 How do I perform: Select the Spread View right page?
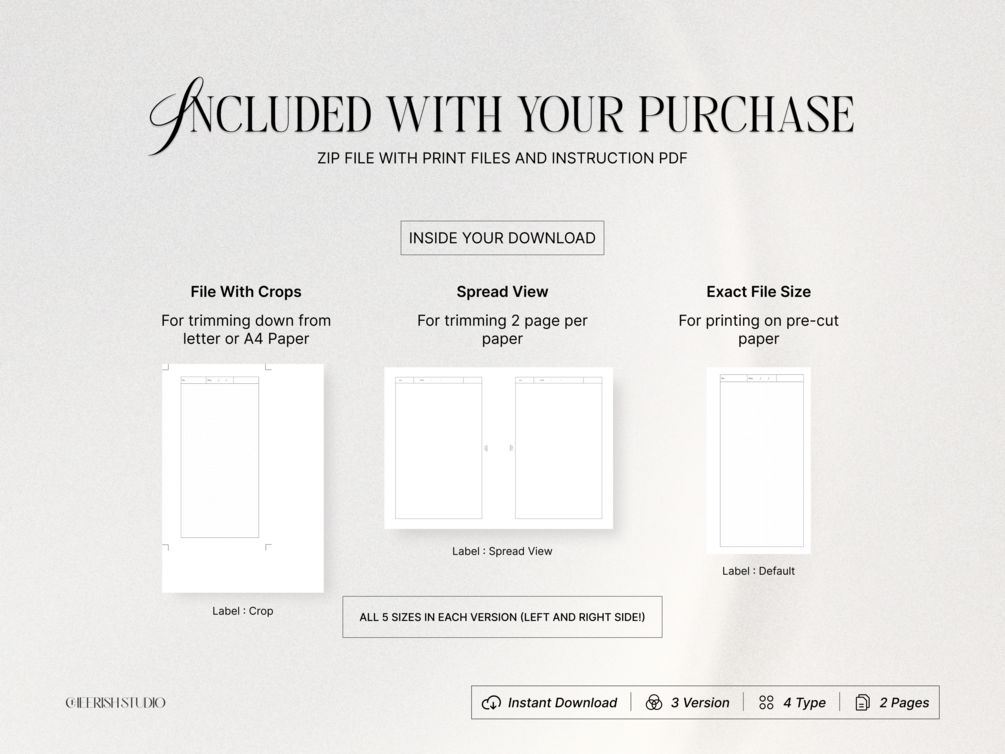pyautogui.click(x=558, y=448)
